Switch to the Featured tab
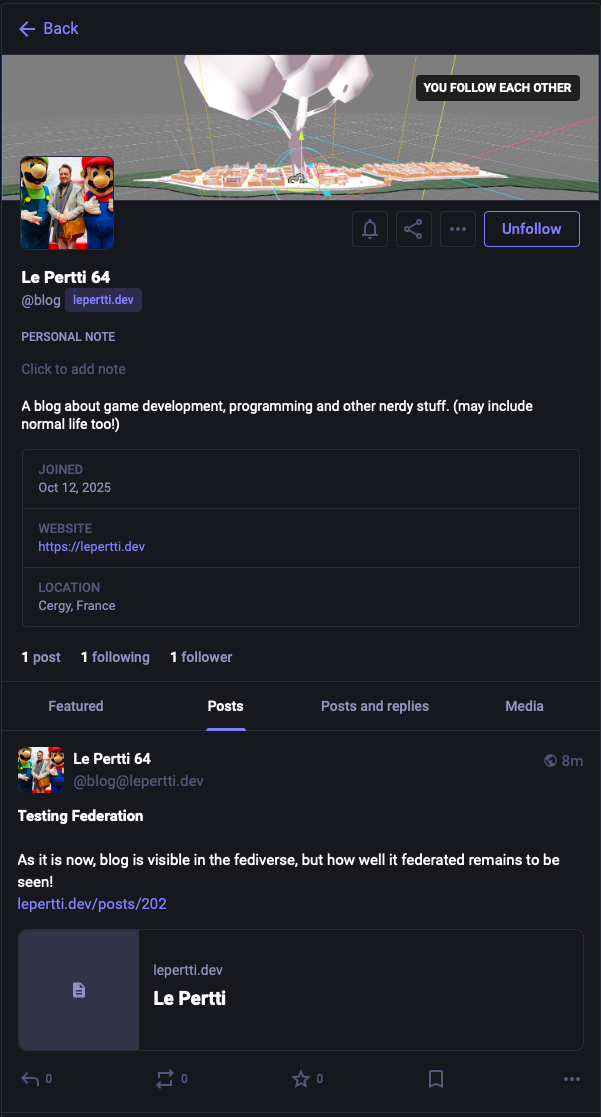 coord(76,706)
